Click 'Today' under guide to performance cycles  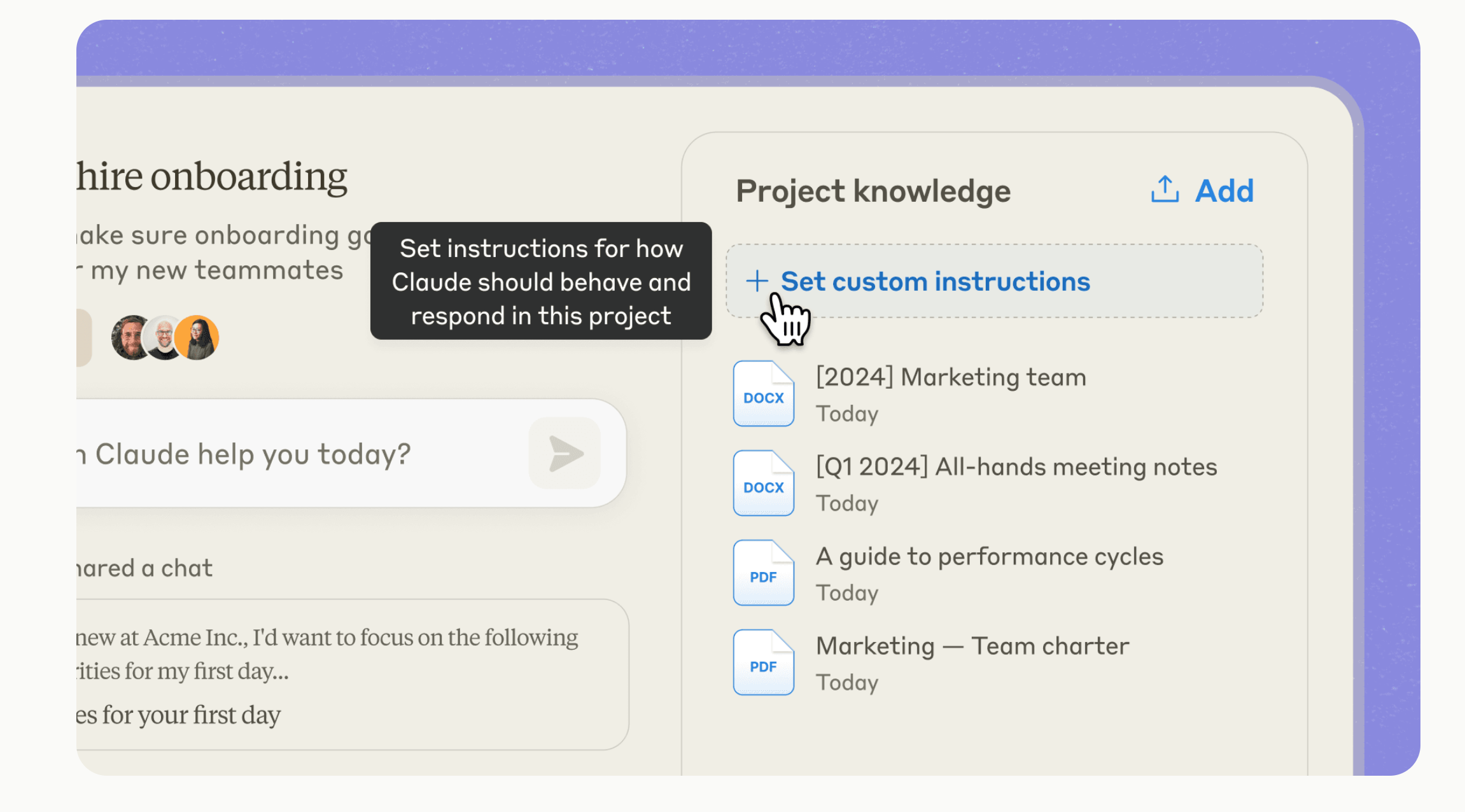[847, 593]
